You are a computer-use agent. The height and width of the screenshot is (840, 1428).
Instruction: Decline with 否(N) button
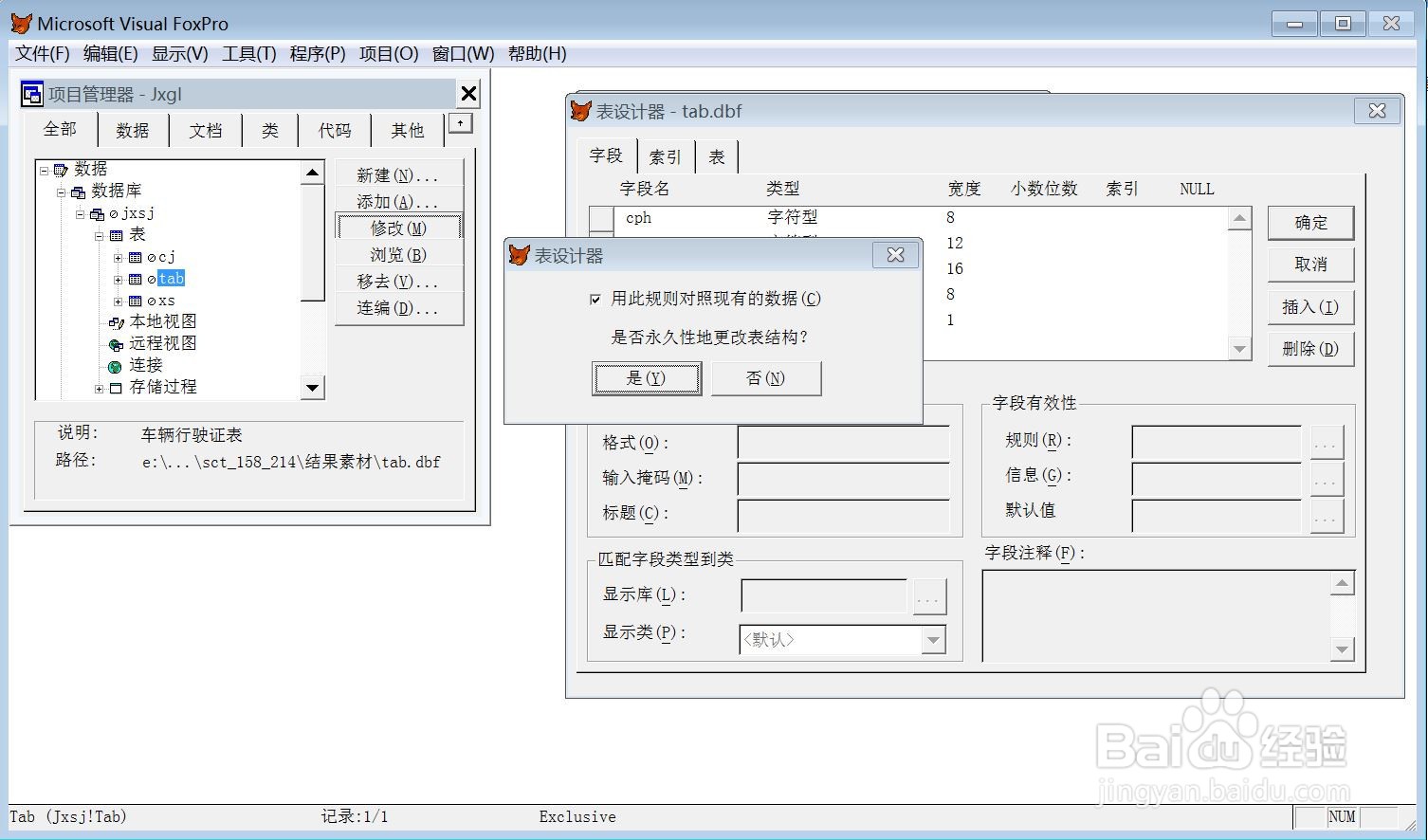[766, 378]
